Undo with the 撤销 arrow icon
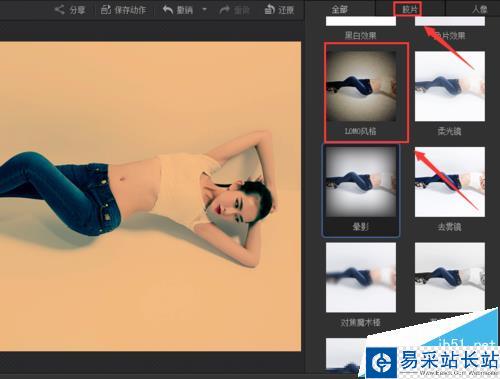This screenshot has width=500, height=379. click(168, 10)
